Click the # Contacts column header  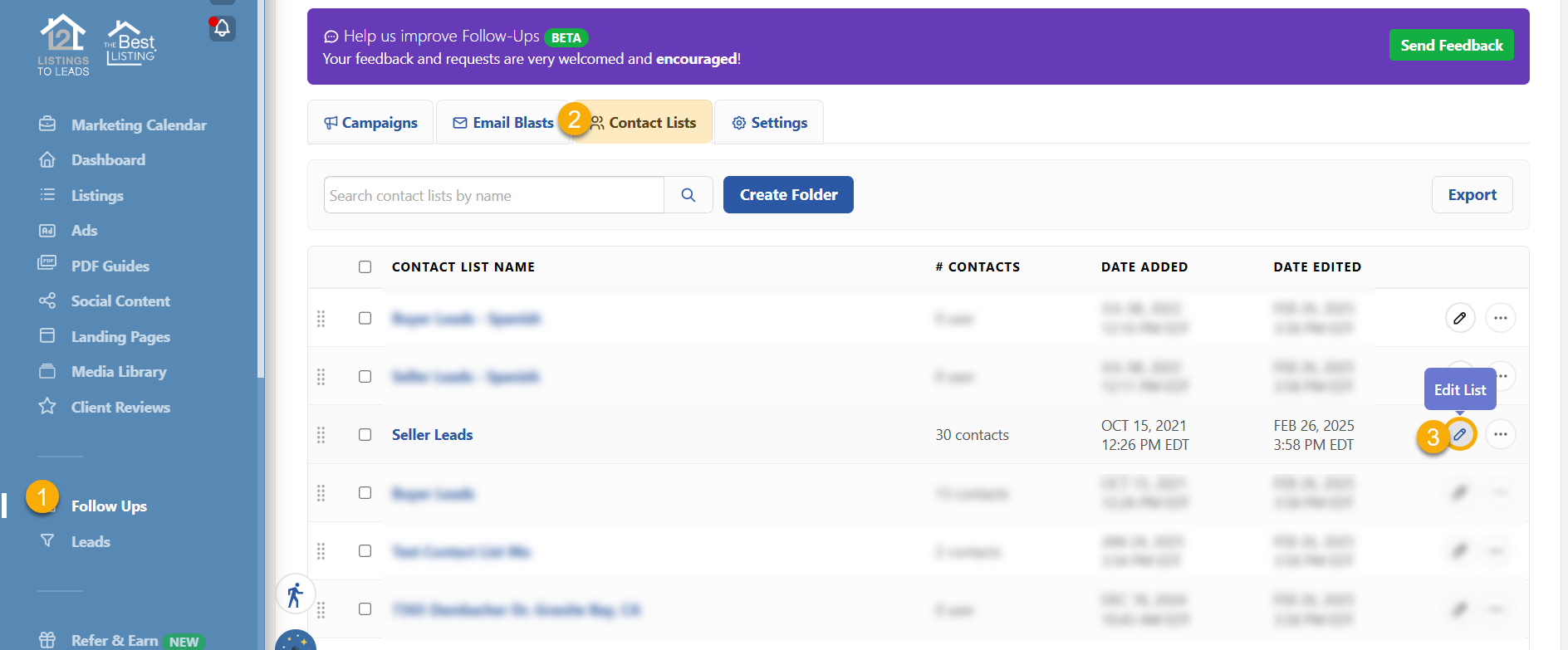pyautogui.click(x=978, y=266)
